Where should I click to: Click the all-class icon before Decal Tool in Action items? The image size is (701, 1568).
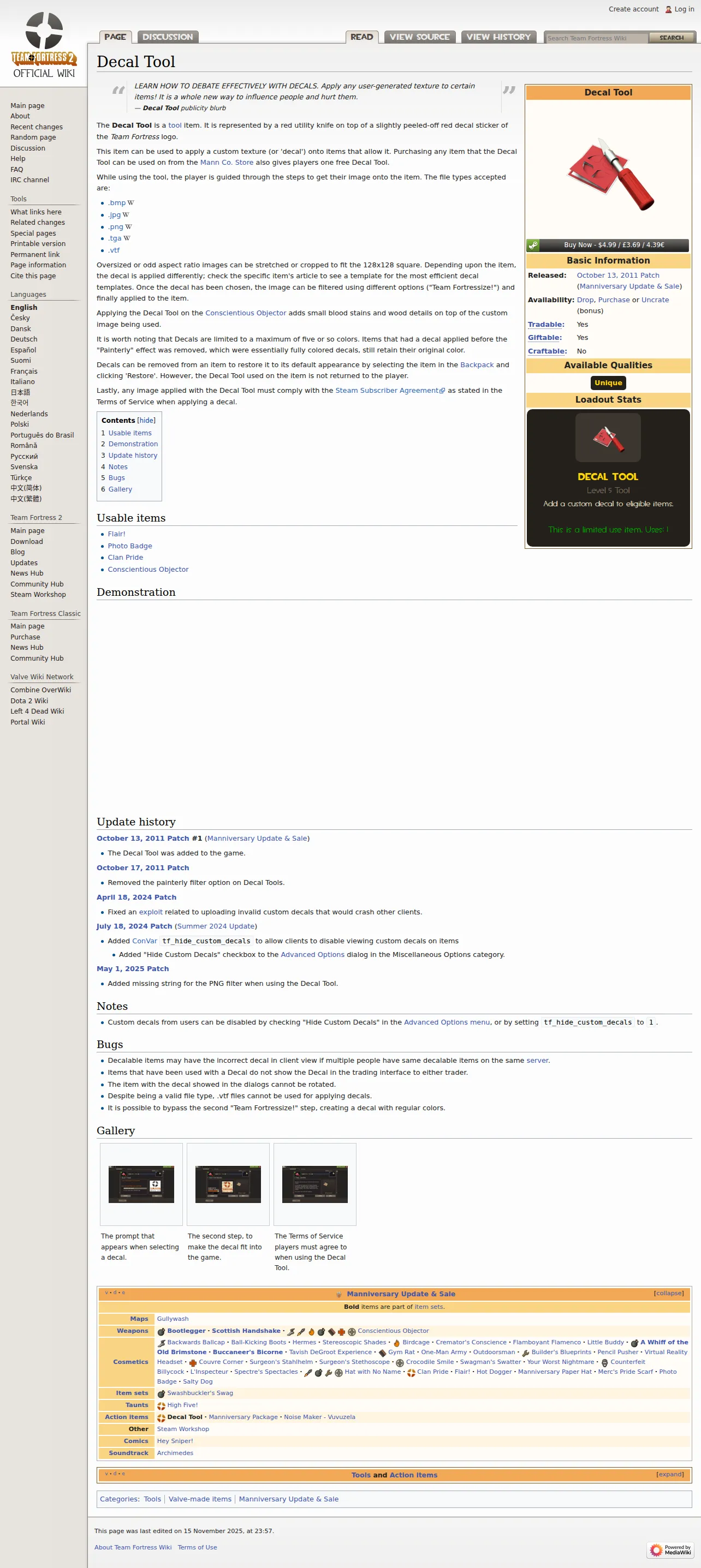pyautogui.click(x=162, y=1417)
